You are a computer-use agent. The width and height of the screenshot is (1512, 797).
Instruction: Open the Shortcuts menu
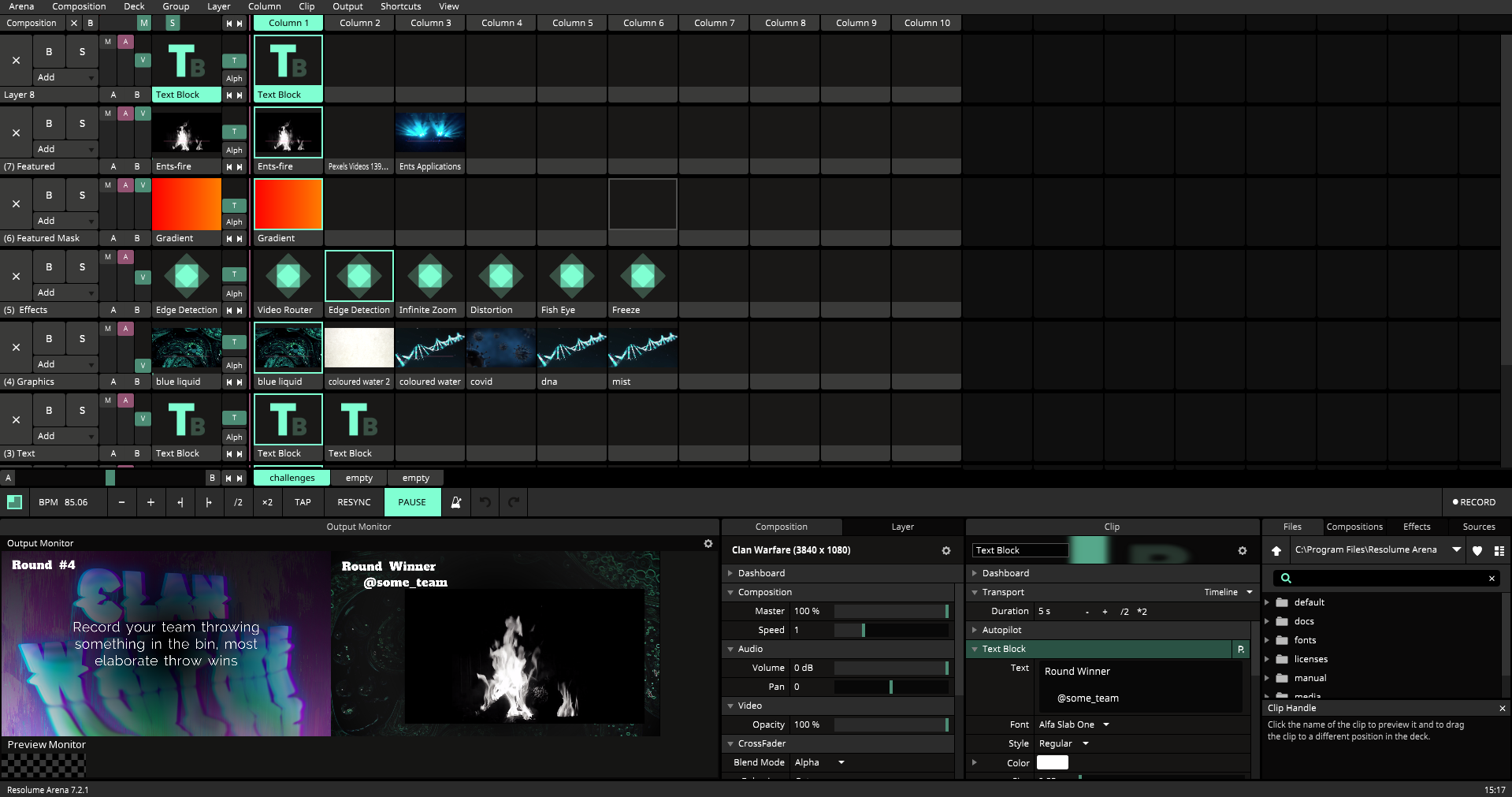tap(400, 6)
